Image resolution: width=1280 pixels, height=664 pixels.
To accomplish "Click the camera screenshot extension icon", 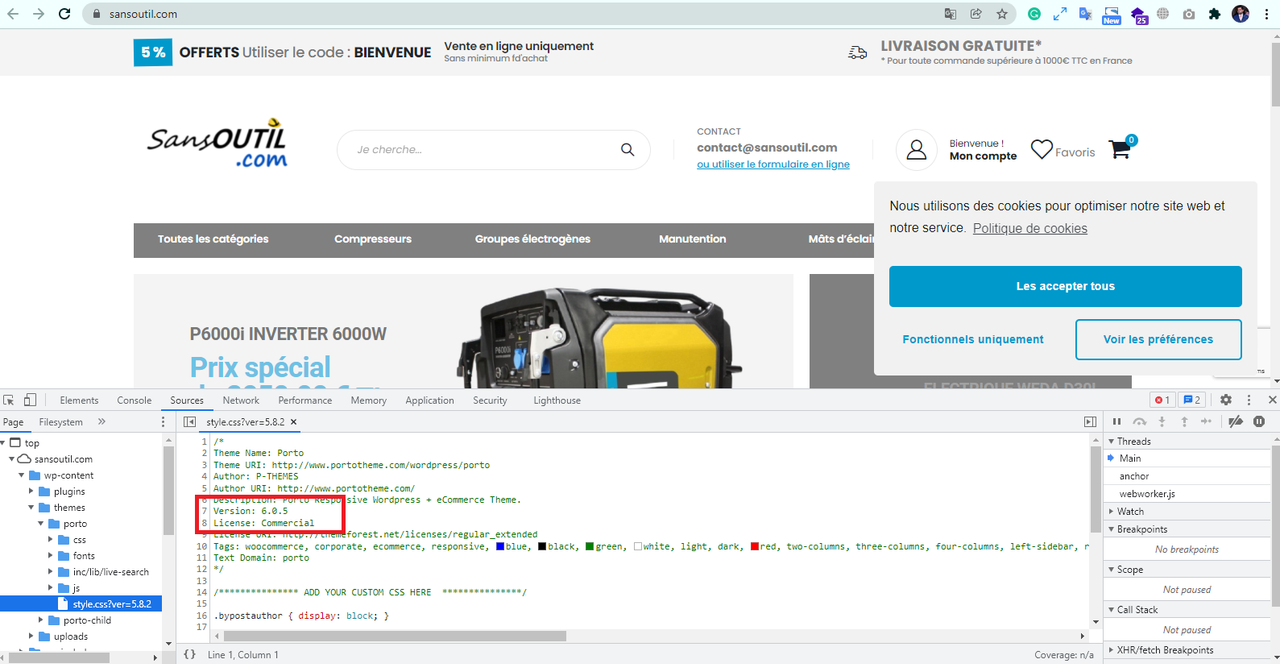I will pyautogui.click(x=1188, y=14).
